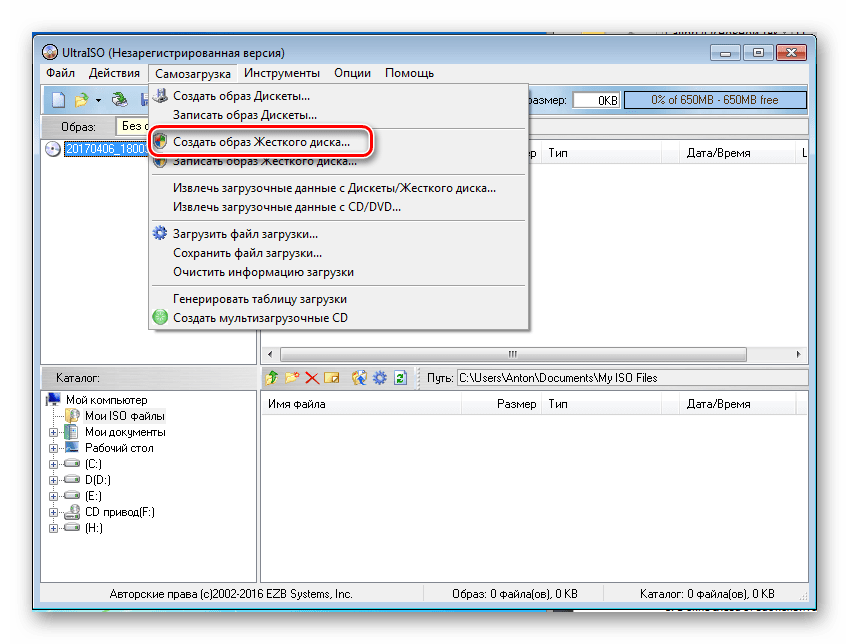Expand the D(D:) drive node
The image size is (849, 644).
pyautogui.click(x=53, y=480)
